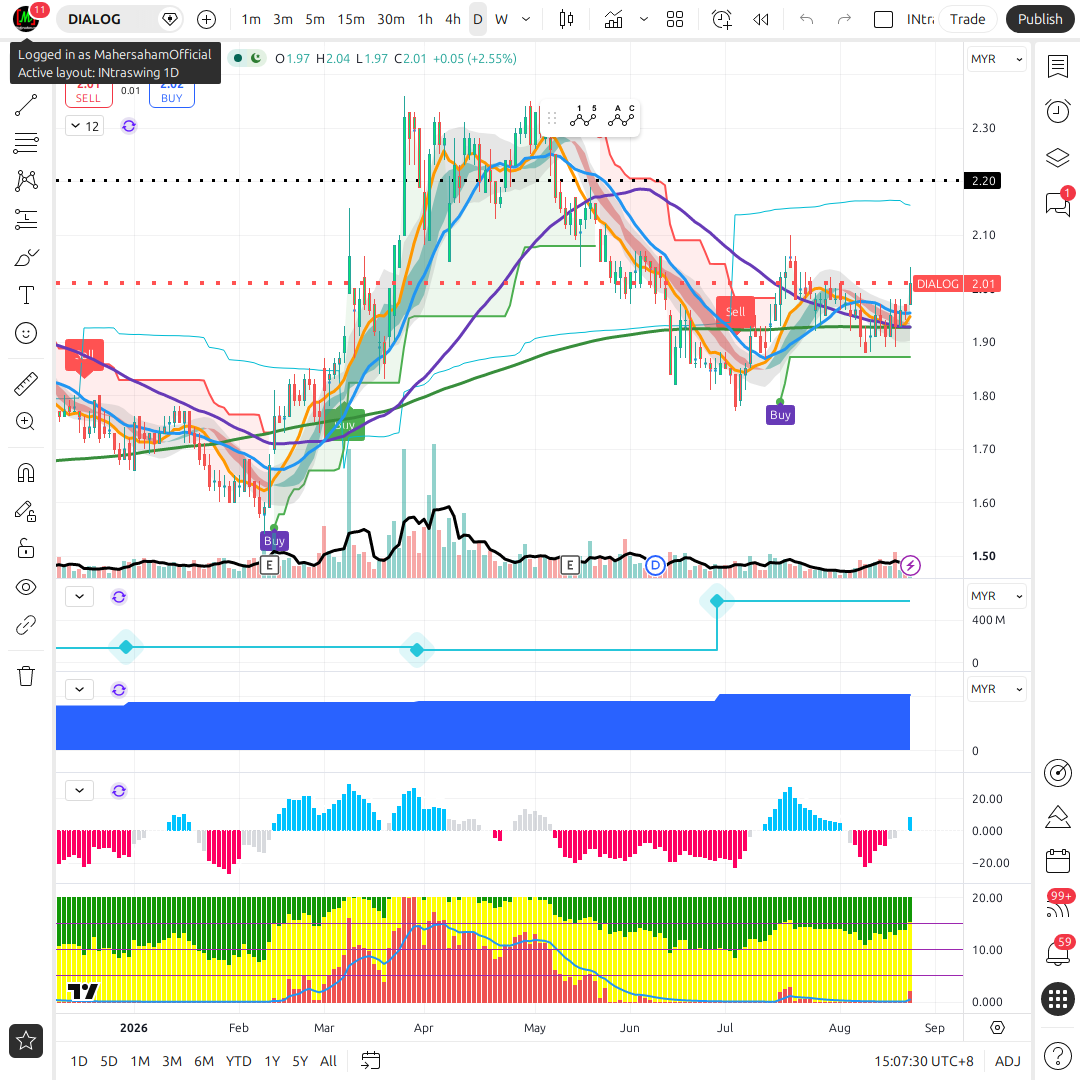Viewport: 1080px width, 1080px height.
Task: Expand the legend of the blue area pane
Action: pyautogui.click(x=79, y=689)
